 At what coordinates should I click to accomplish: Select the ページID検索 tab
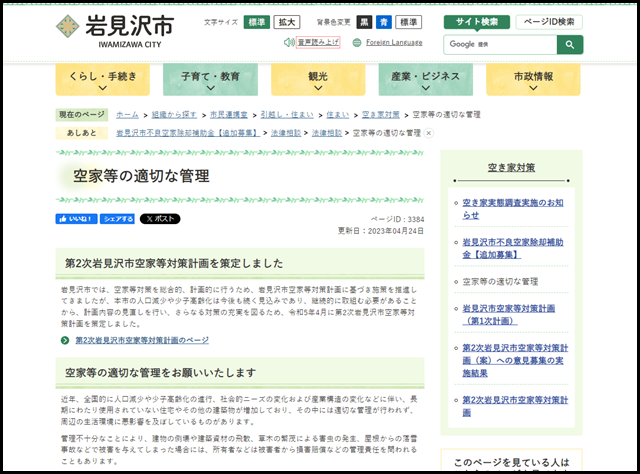(549, 22)
